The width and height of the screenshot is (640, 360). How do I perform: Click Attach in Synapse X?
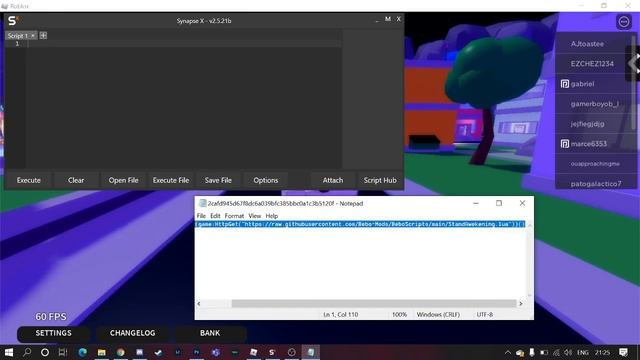point(333,180)
